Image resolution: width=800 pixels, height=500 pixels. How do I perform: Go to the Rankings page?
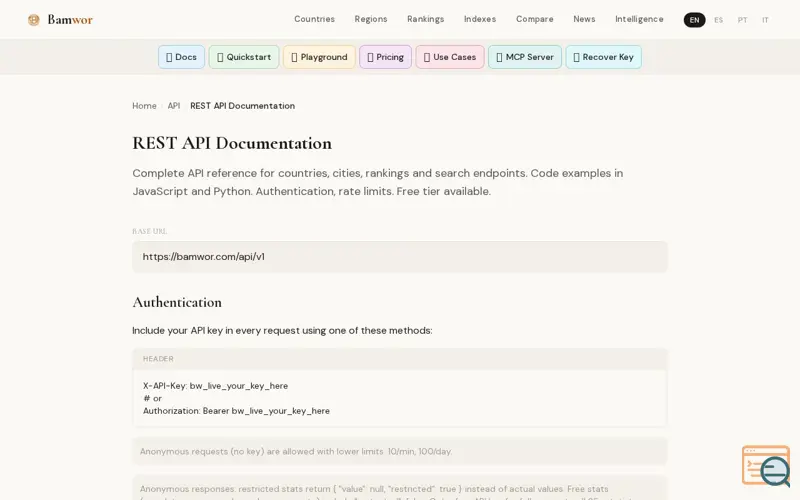(426, 19)
